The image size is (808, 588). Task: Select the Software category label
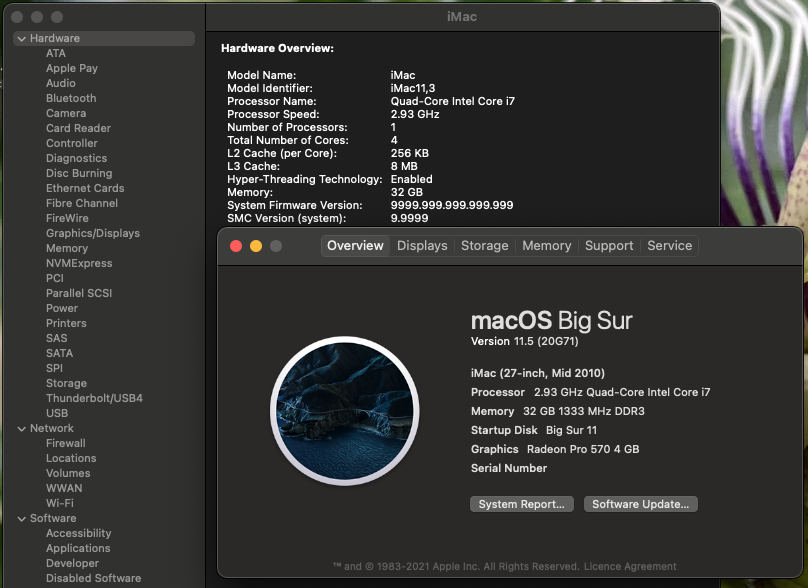pyautogui.click(x=53, y=518)
